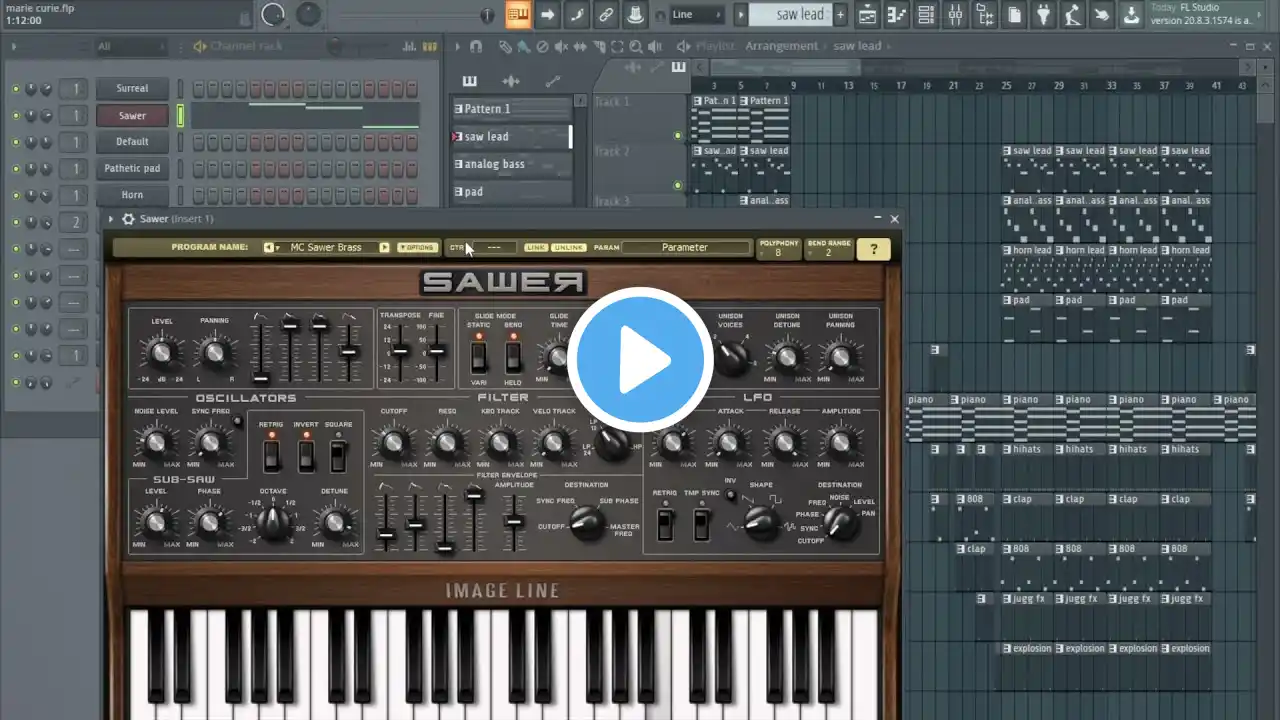Select the Horn channel button
The width and height of the screenshot is (1280, 720).
tap(132, 195)
